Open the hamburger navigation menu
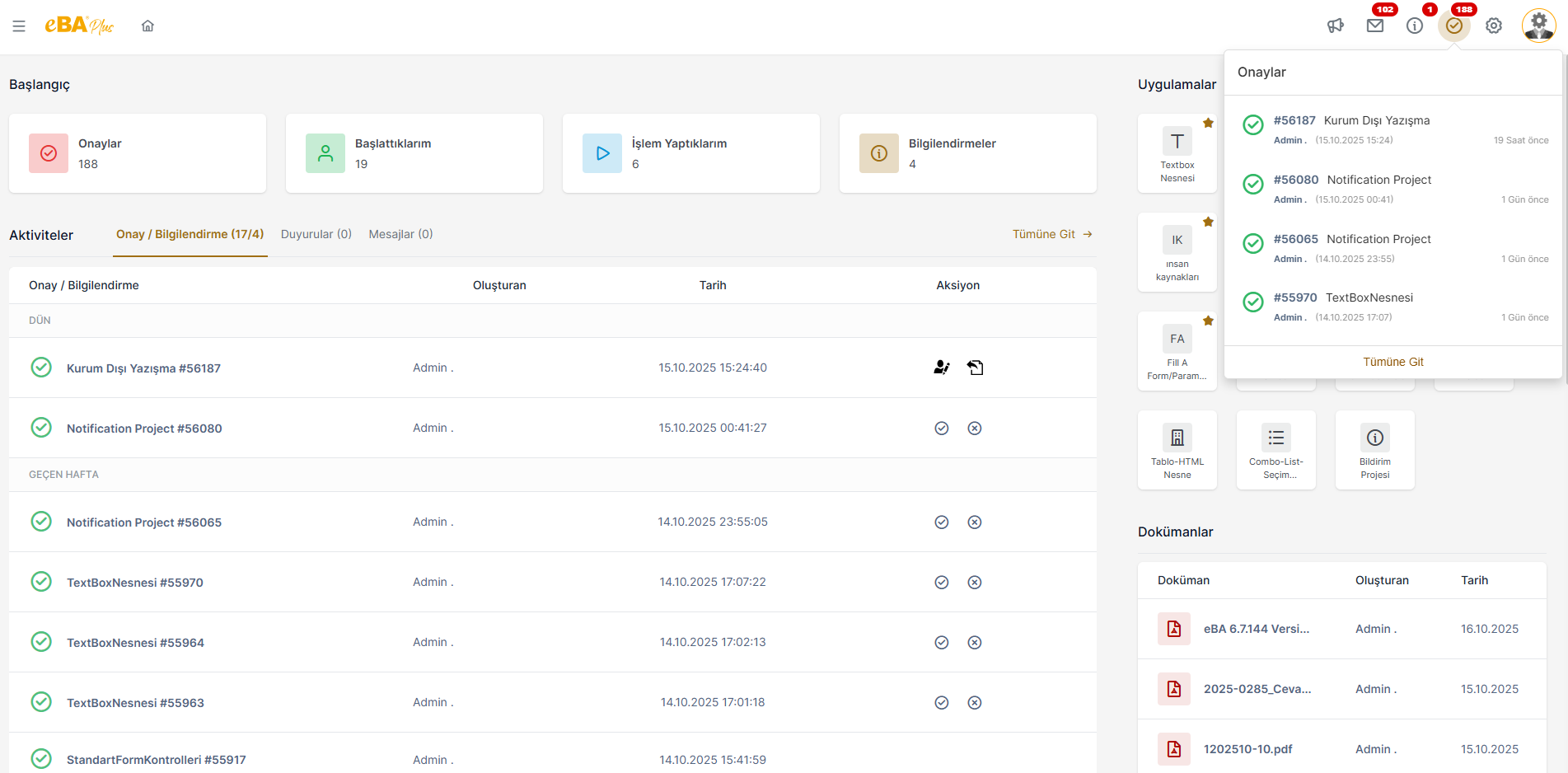1568x773 pixels. (x=19, y=26)
